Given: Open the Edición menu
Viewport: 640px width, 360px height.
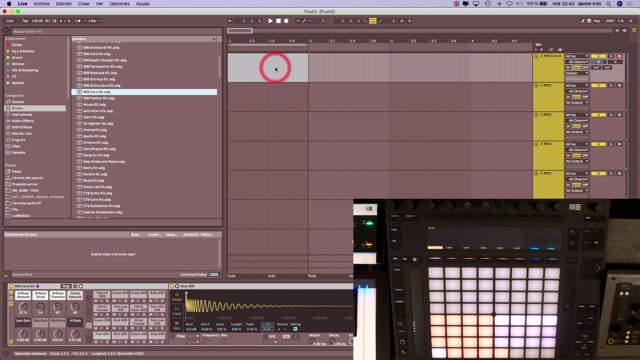Looking at the screenshot, I should pos(64,4).
